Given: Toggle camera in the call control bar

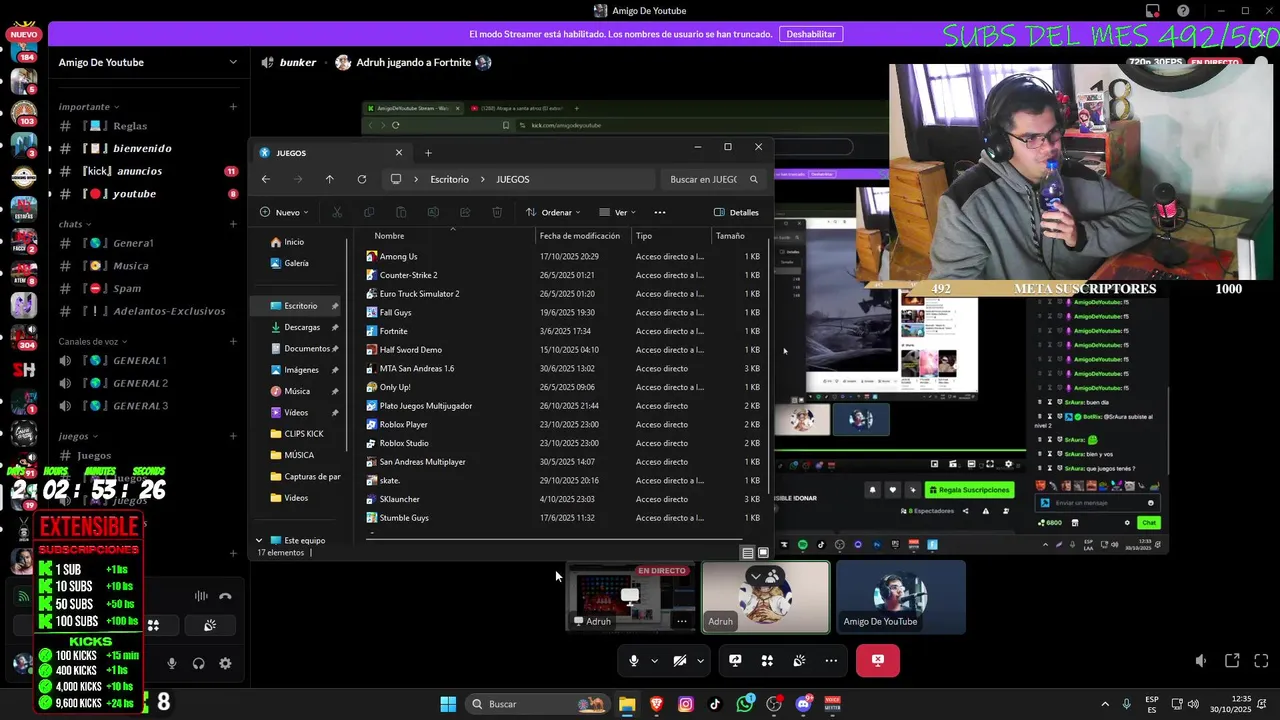Looking at the screenshot, I should click(680, 660).
